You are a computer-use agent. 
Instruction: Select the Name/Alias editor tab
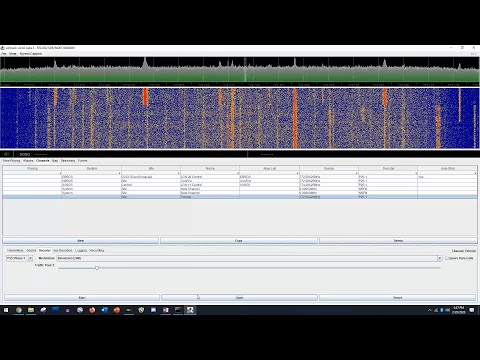(x=15, y=250)
